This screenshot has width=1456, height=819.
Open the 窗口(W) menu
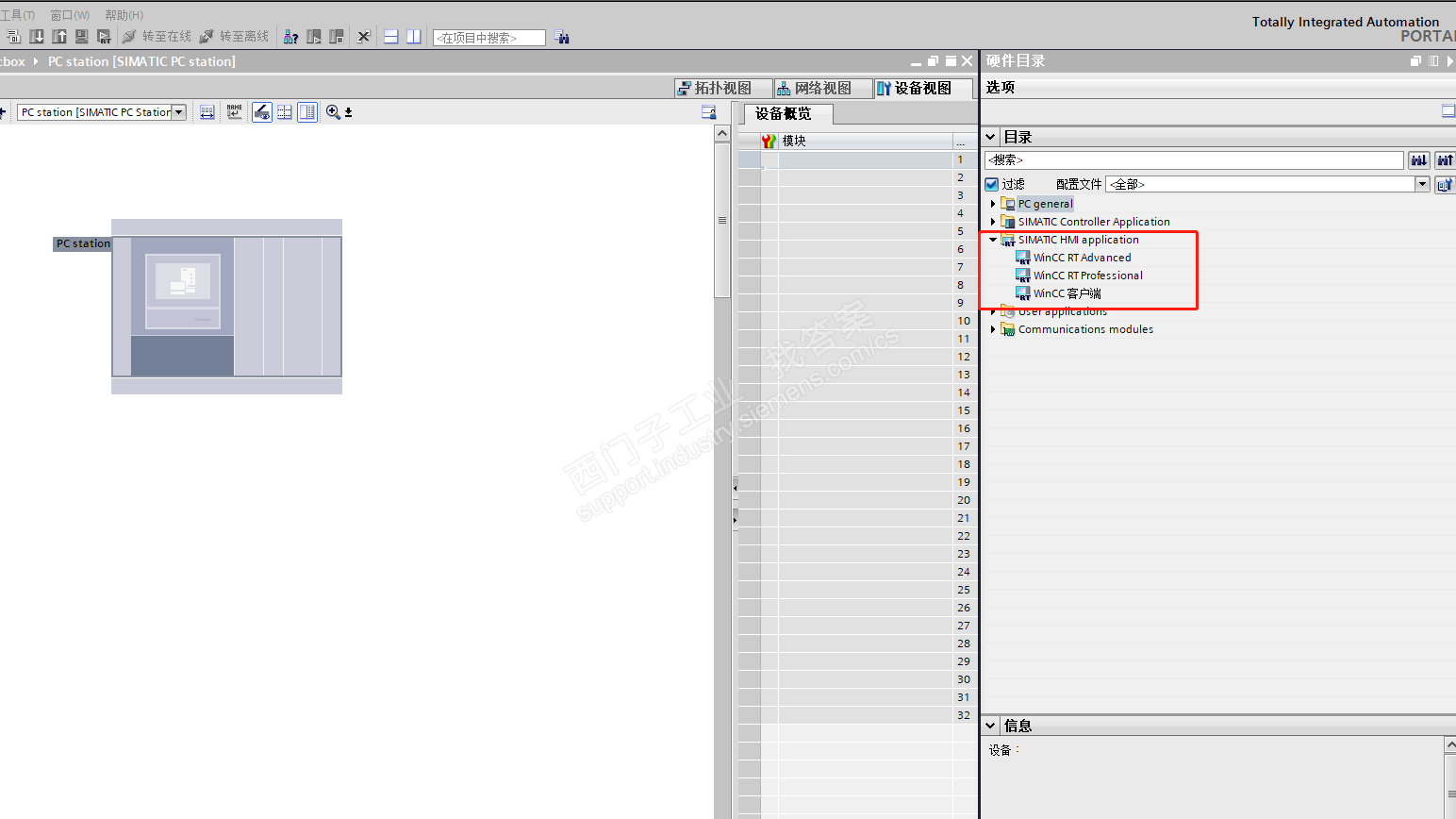[70, 15]
